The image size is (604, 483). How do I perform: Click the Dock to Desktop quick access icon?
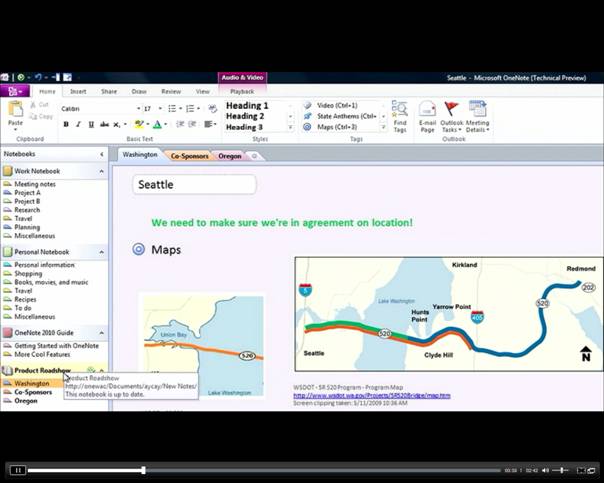55,77
